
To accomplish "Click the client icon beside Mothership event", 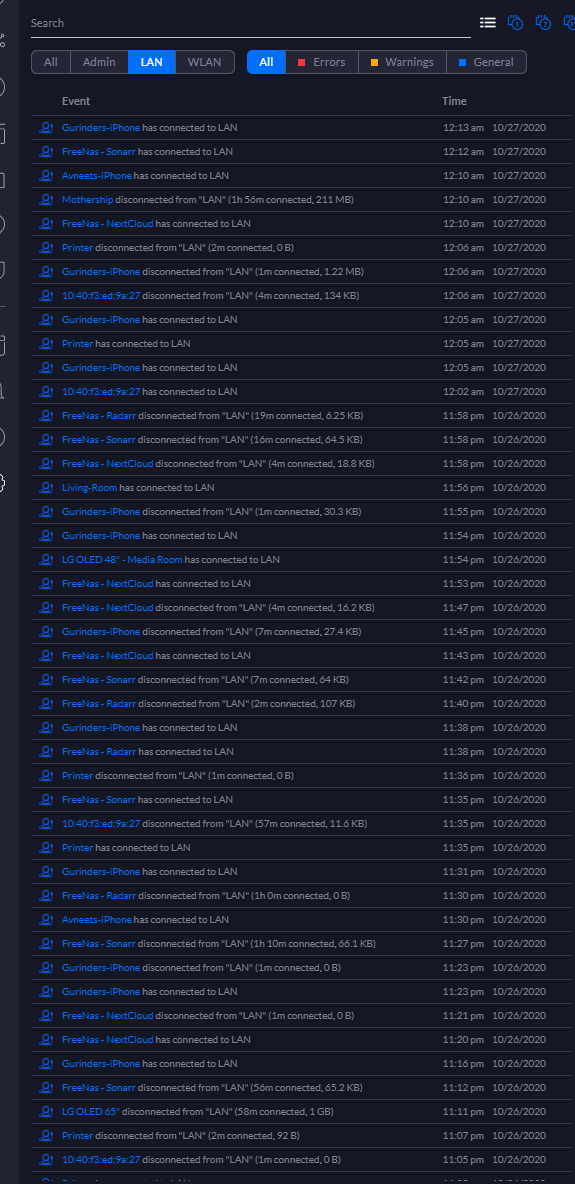I will [x=46, y=200].
